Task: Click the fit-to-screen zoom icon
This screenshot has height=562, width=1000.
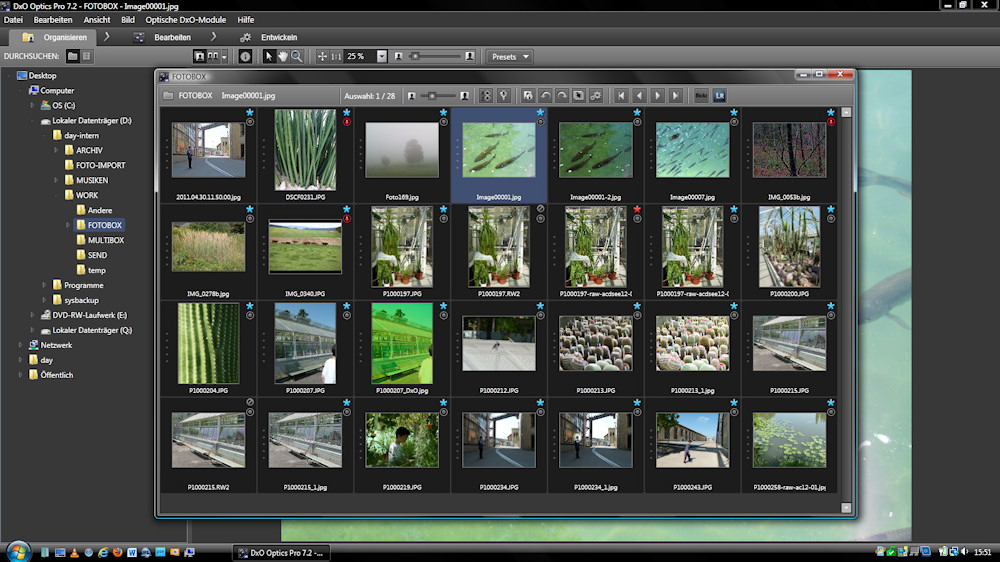Action: [322, 56]
